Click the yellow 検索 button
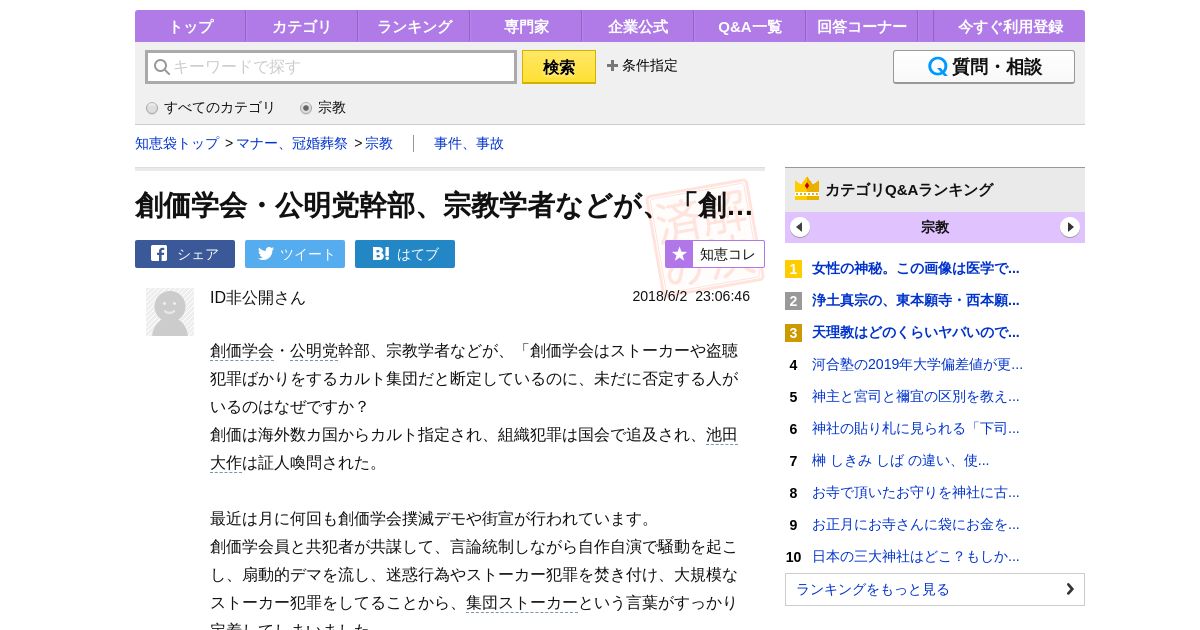Screen dimensions: 1200x630 [559, 67]
